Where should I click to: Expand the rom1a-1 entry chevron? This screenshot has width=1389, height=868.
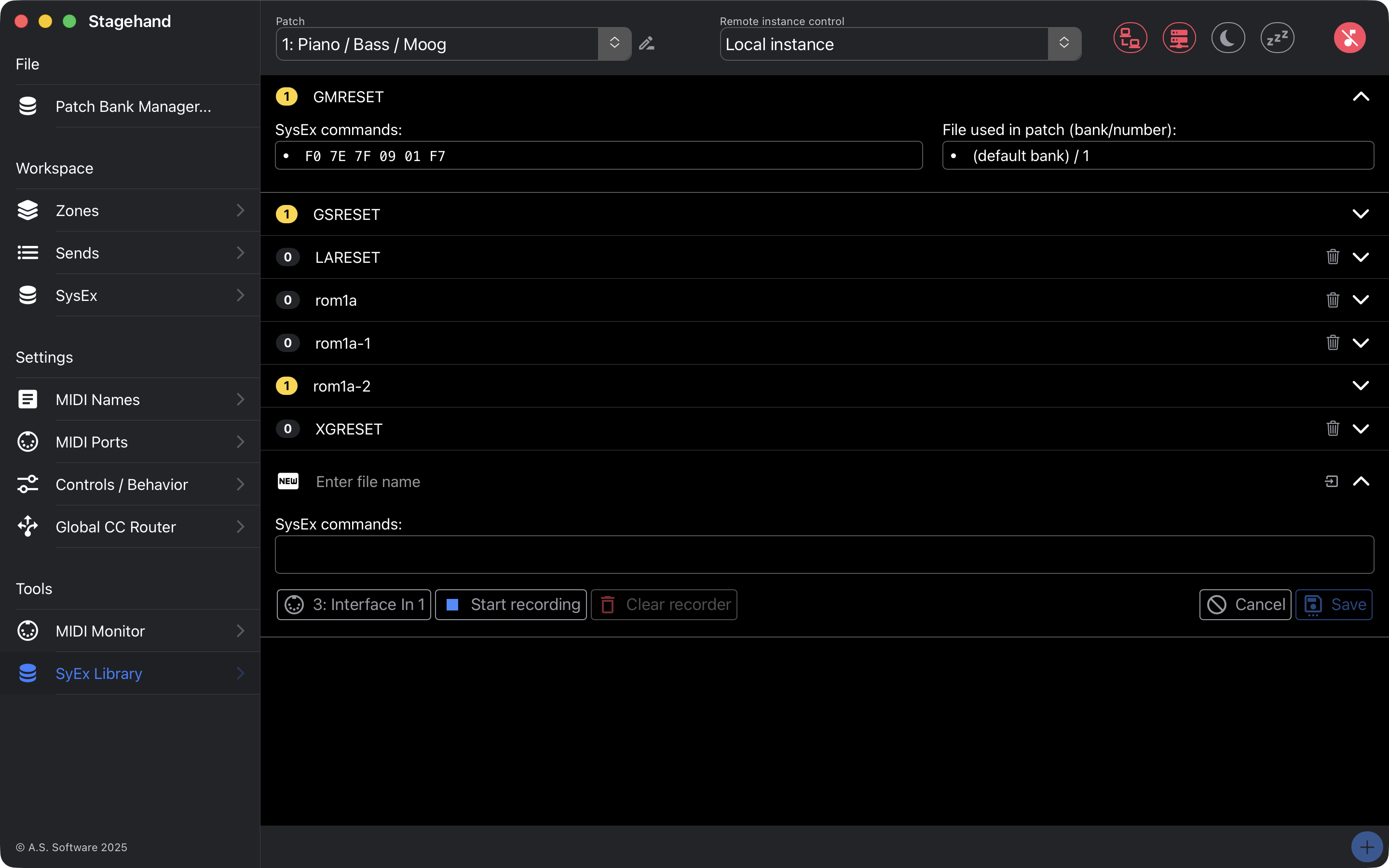click(x=1361, y=343)
